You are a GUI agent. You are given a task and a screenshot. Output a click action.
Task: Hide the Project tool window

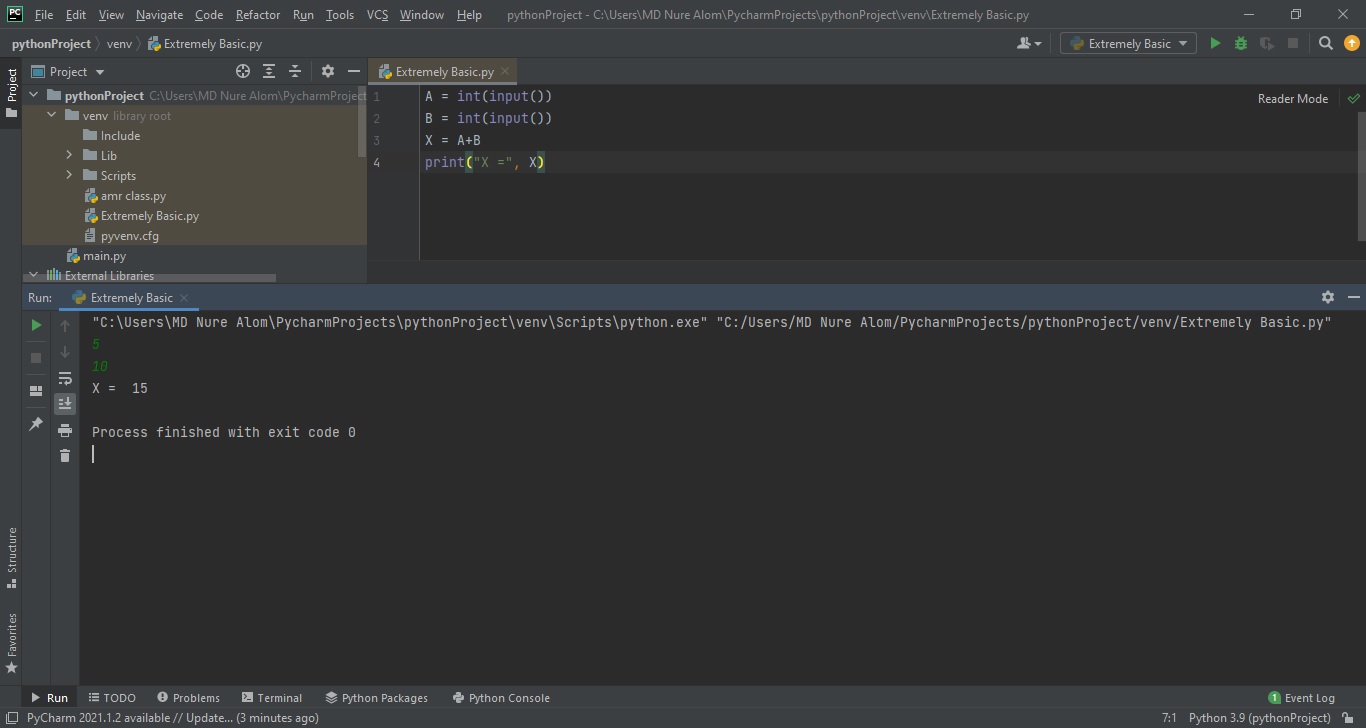(353, 71)
